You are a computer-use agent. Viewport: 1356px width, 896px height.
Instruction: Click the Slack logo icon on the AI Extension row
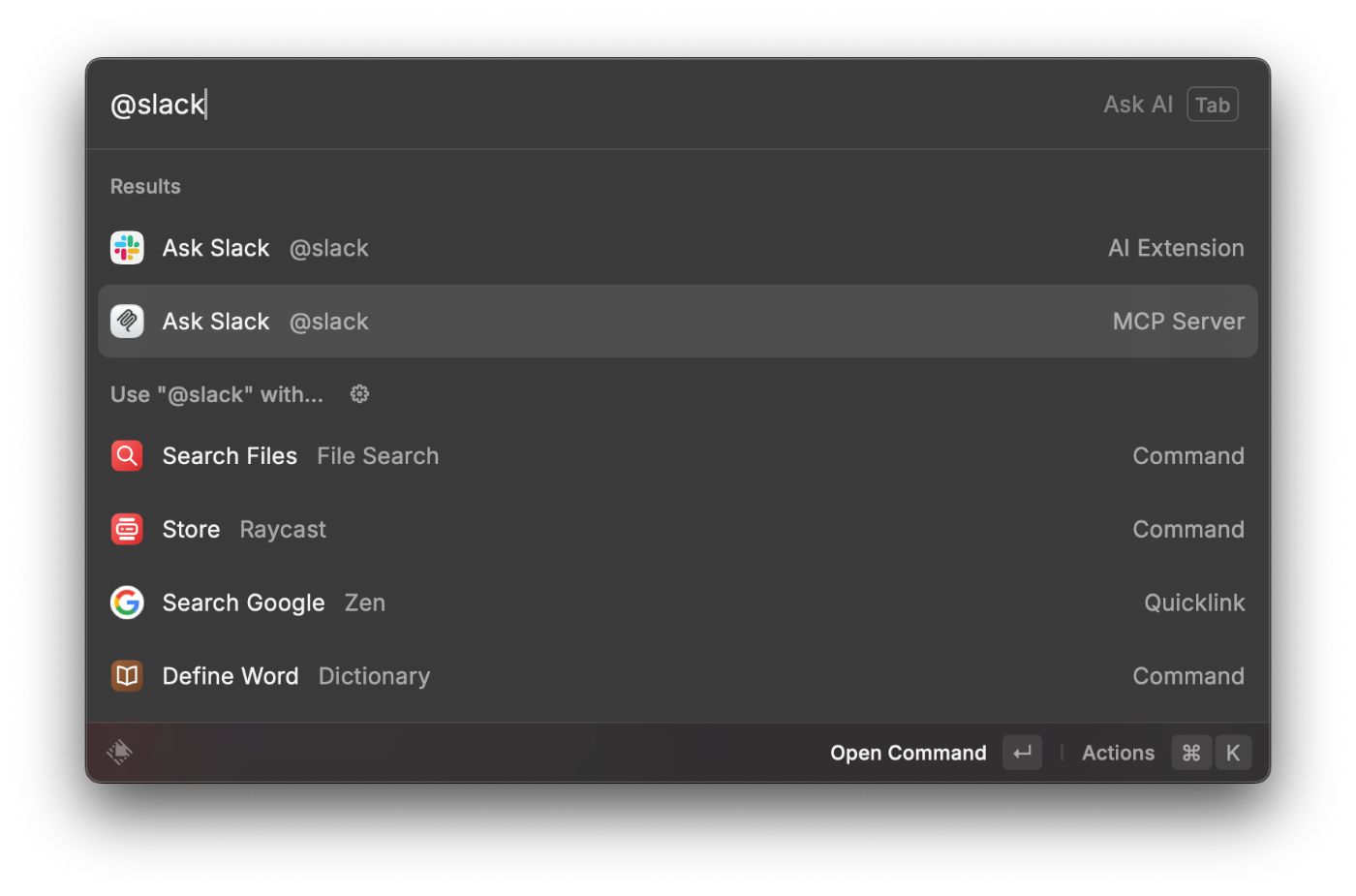coord(127,248)
